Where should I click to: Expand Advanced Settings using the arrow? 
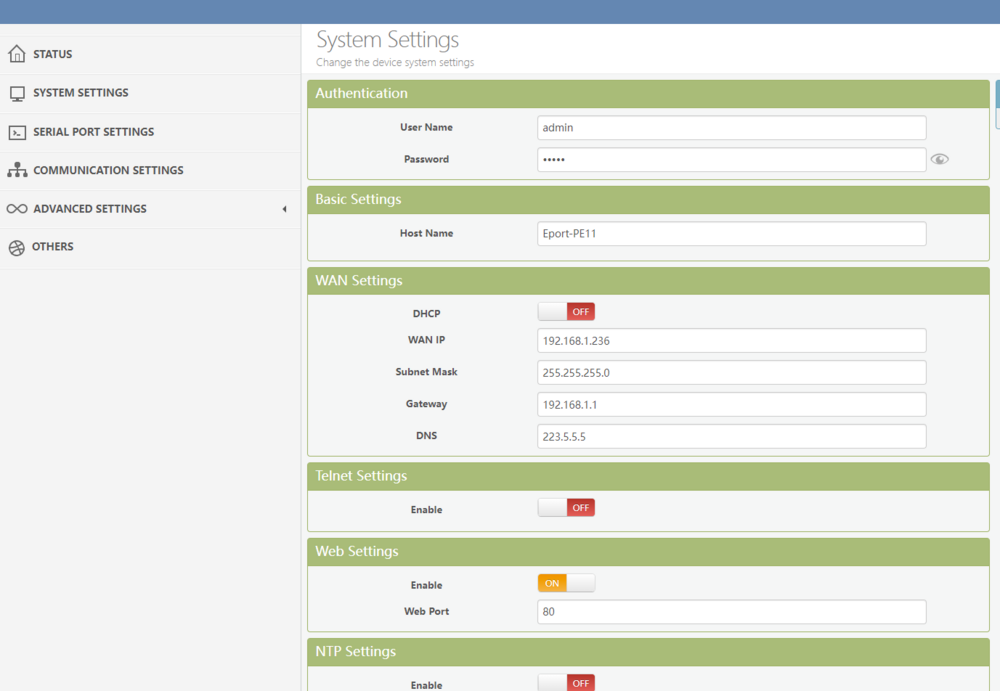pos(284,209)
